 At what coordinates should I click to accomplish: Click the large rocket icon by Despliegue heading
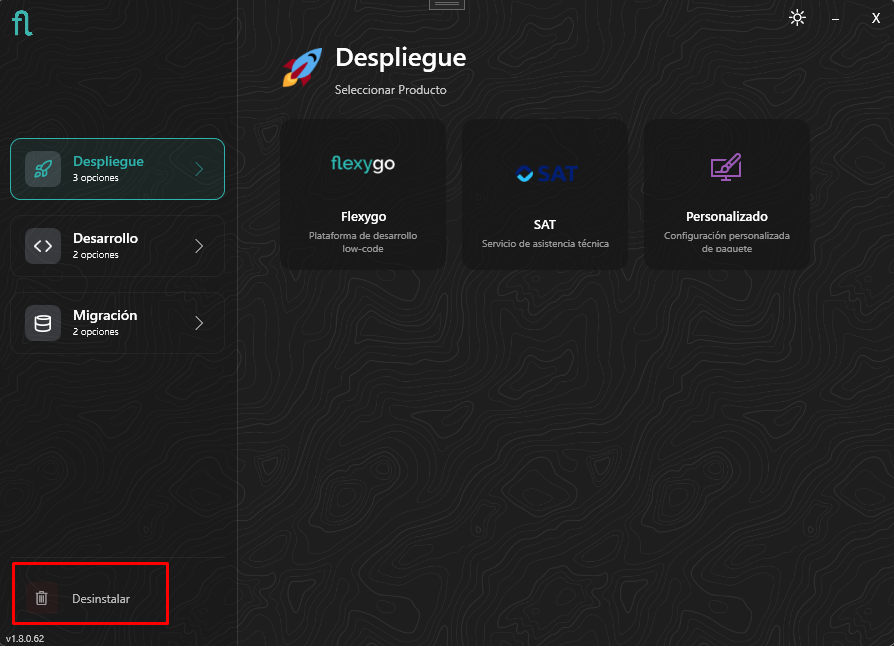coord(303,67)
